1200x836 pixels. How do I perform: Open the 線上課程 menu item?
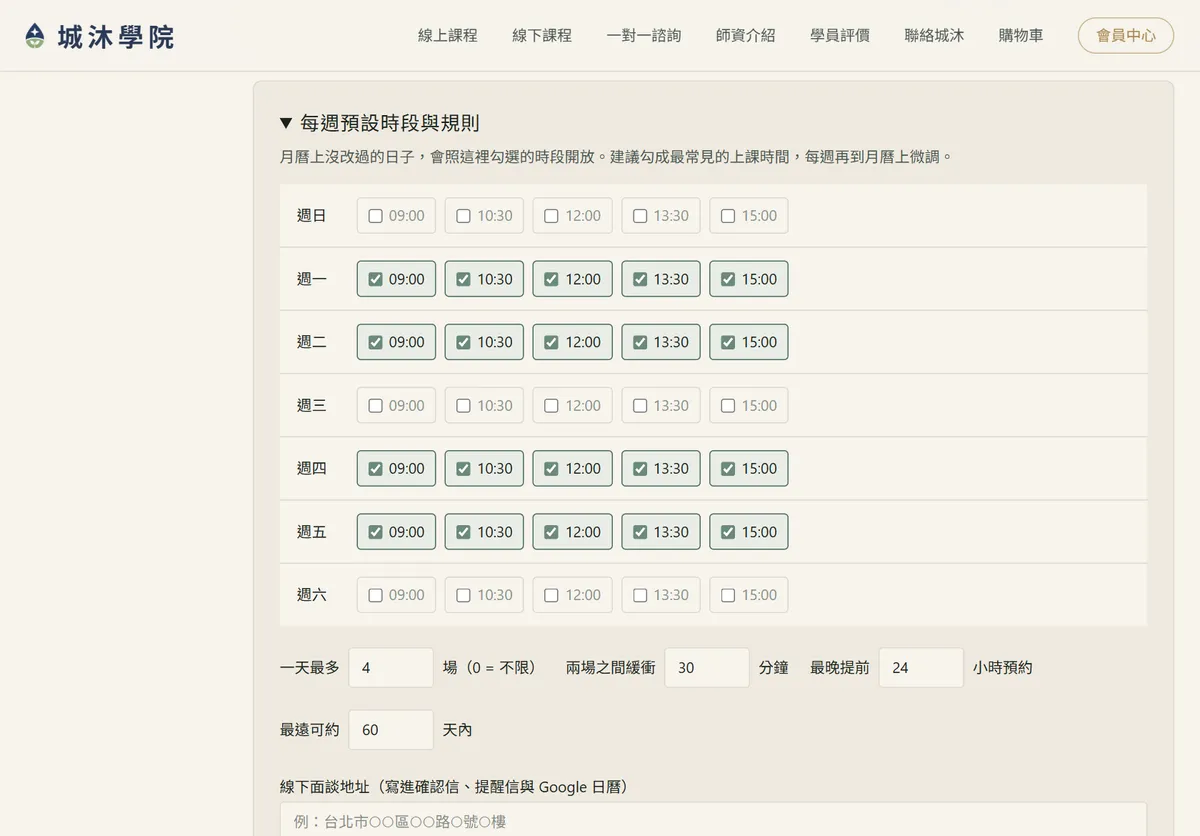pos(447,35)
